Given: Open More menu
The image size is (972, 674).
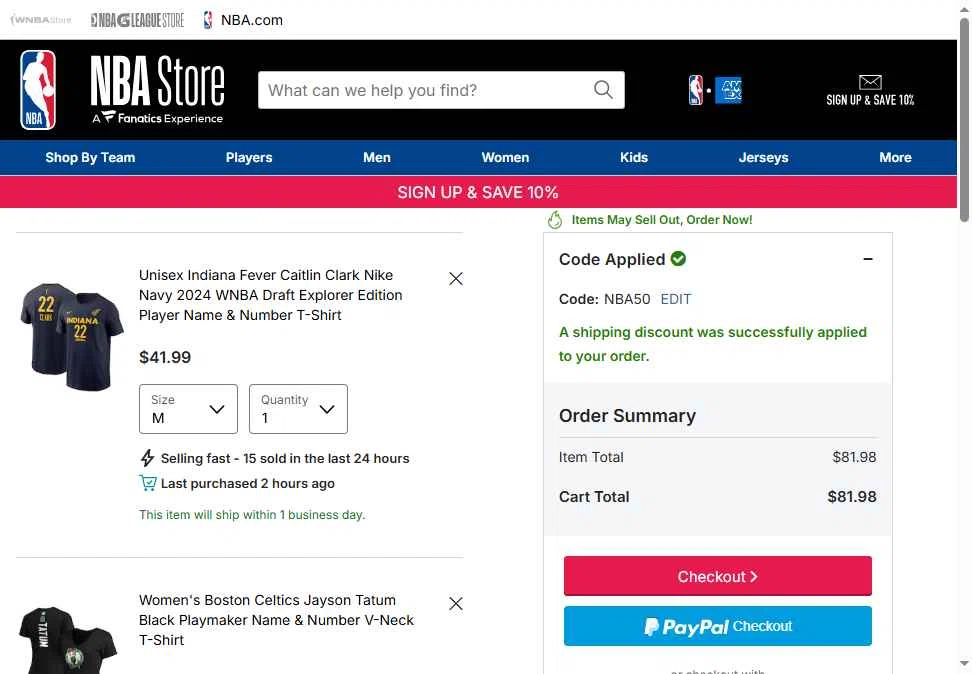Looking at the screenshot, I should [895, 157].
